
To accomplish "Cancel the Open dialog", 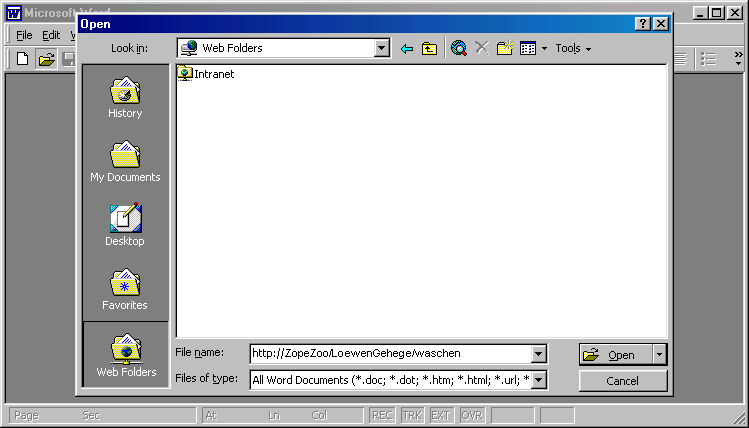I will [x=622, y=381].
